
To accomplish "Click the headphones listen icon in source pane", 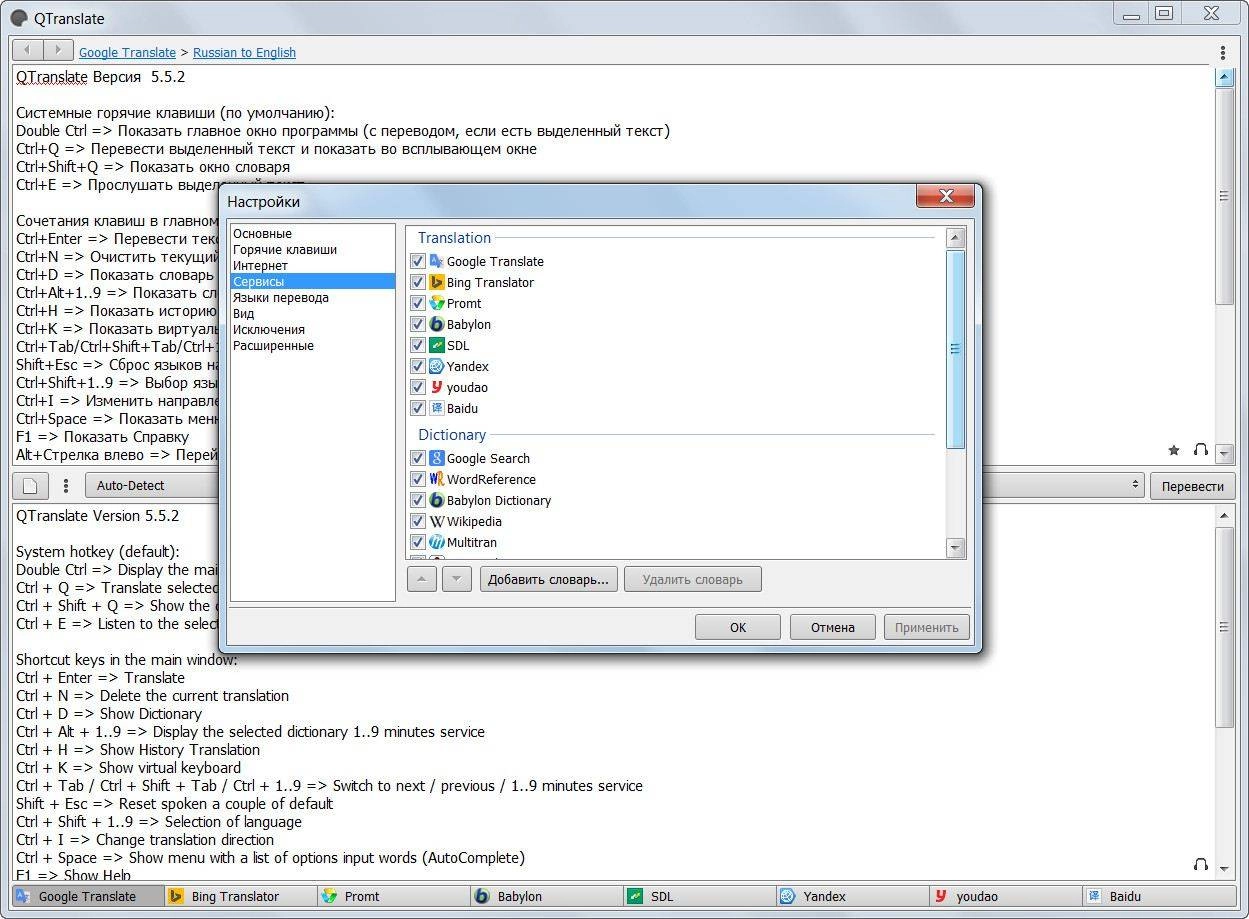I will 1201,451.
